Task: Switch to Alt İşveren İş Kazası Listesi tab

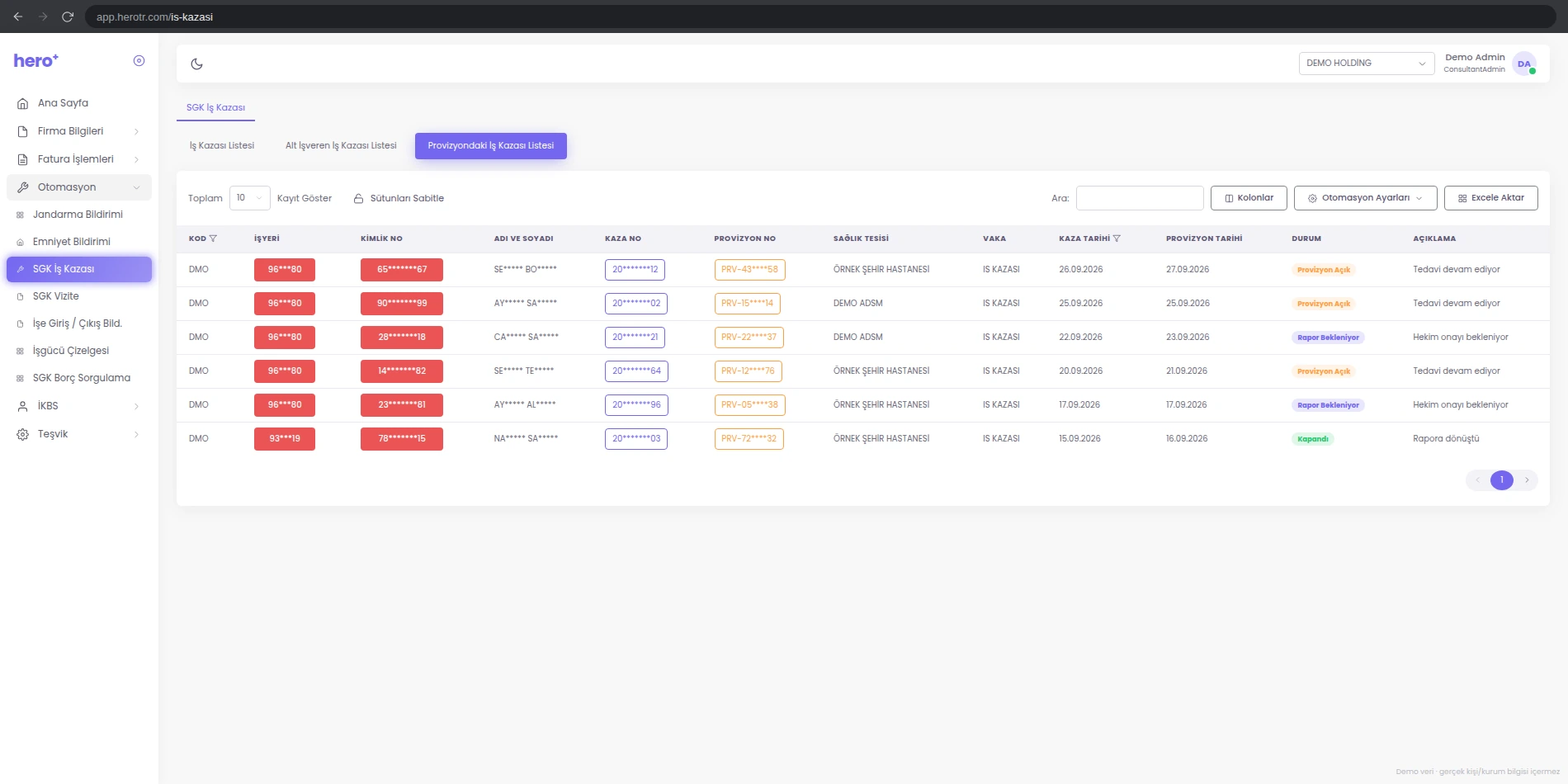Action: click(341, 146)
